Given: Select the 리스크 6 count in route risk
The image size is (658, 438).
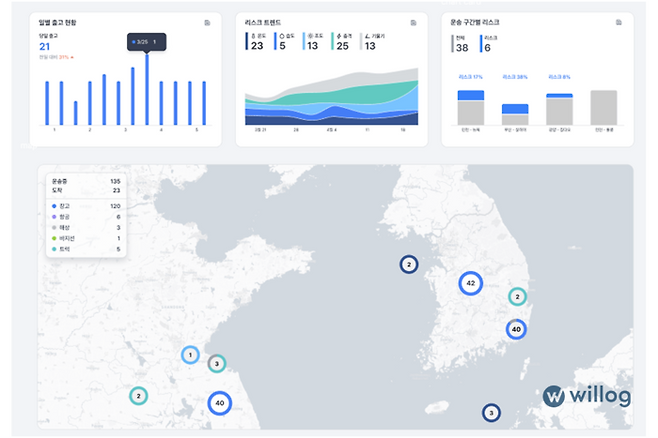Looking at the screenshot, I should [x=487, y=42].
